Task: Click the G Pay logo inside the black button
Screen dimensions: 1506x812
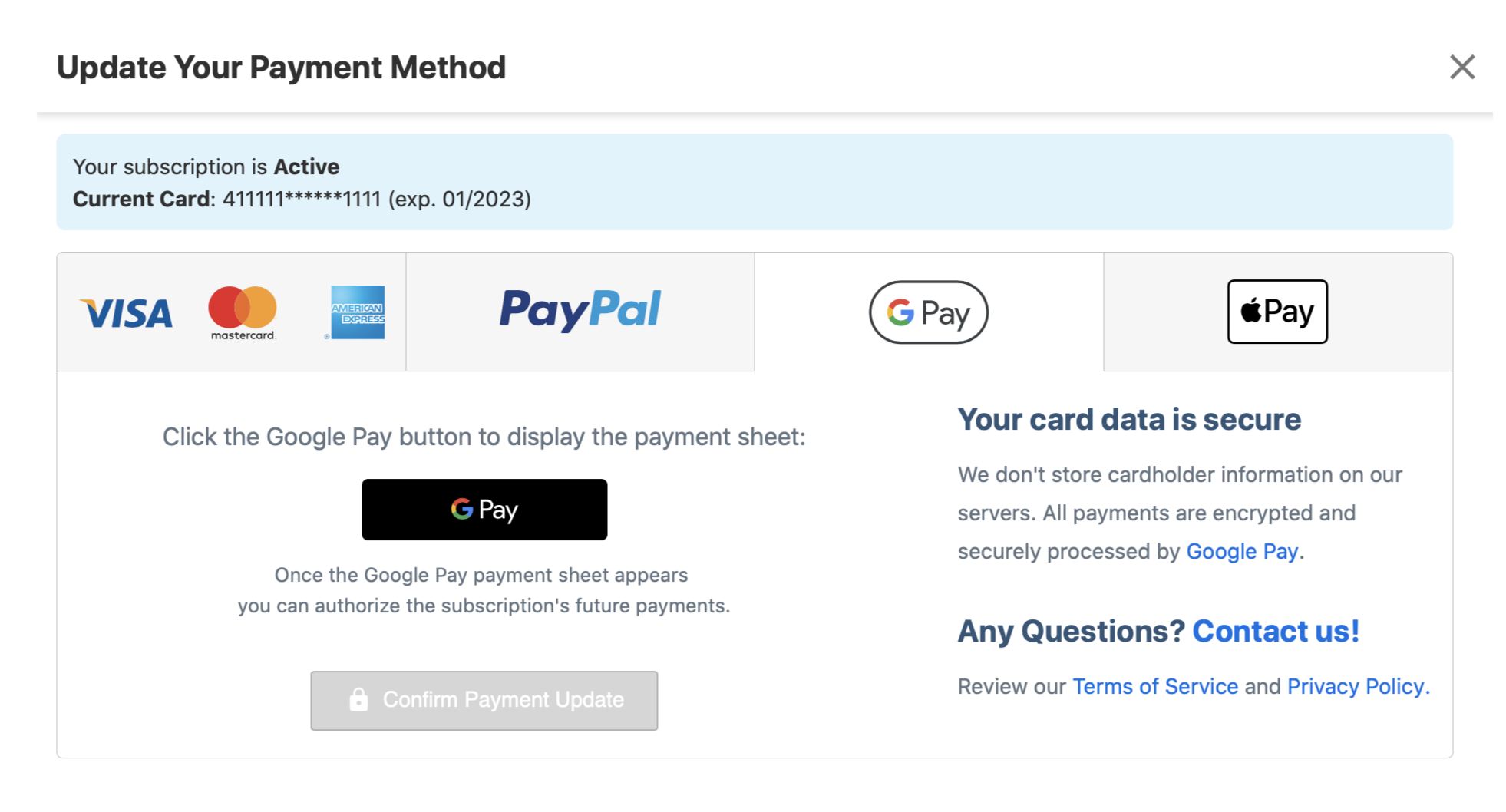Action: (484, 509)
